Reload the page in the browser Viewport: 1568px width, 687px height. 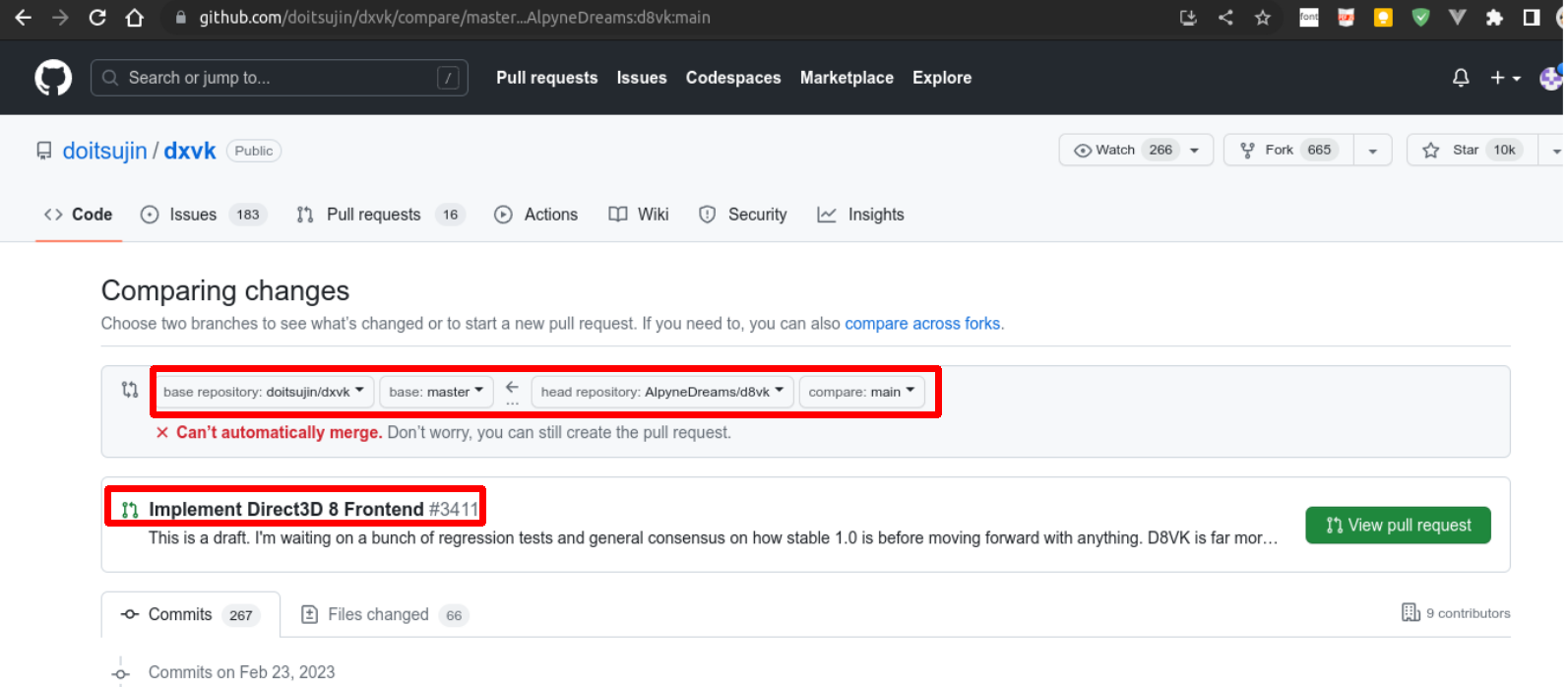point(97,18)
